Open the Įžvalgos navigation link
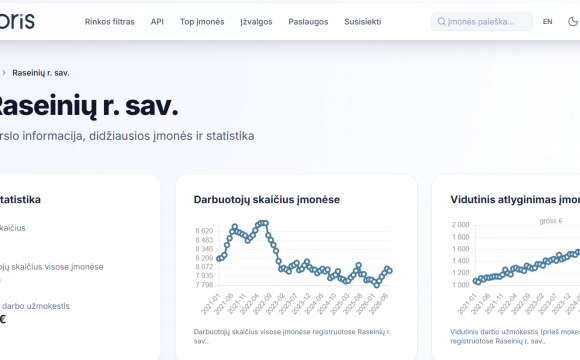This screenshot has width=580, height=360. click(x=256, y=21)
